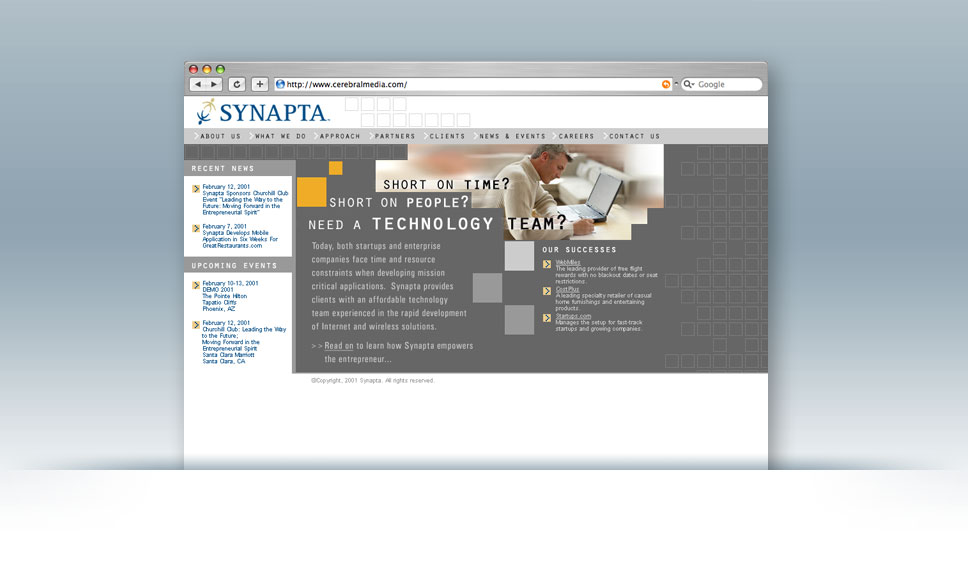Reload the page with refresh button
Screen dimensions: 968x580
tap(237, 85)
